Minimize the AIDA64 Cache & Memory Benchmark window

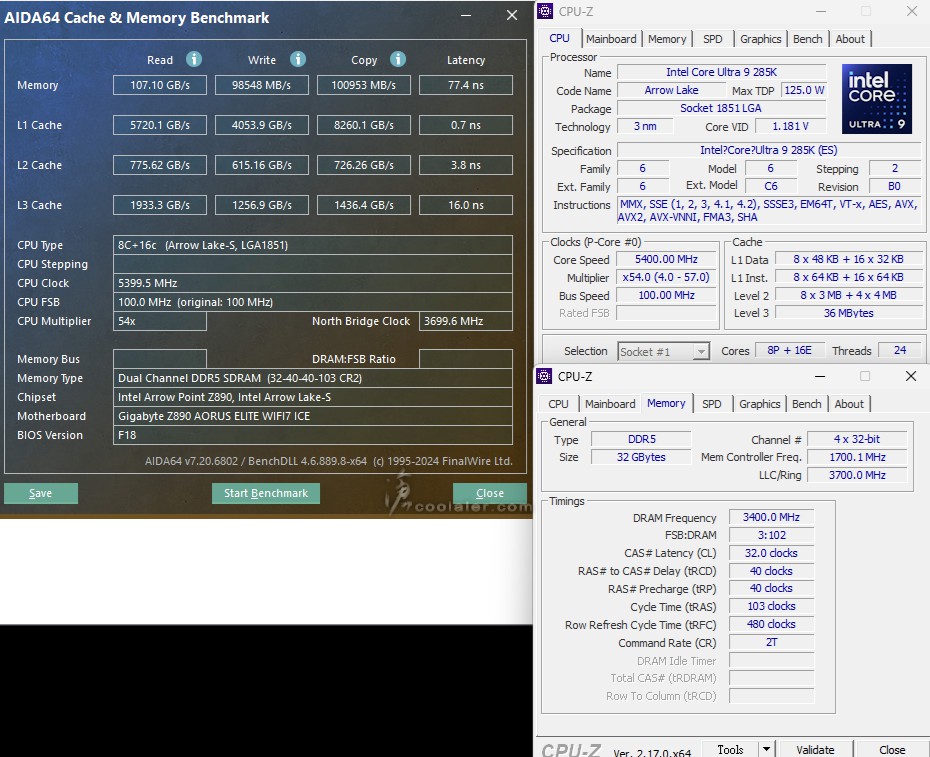(x=466, y=16)
